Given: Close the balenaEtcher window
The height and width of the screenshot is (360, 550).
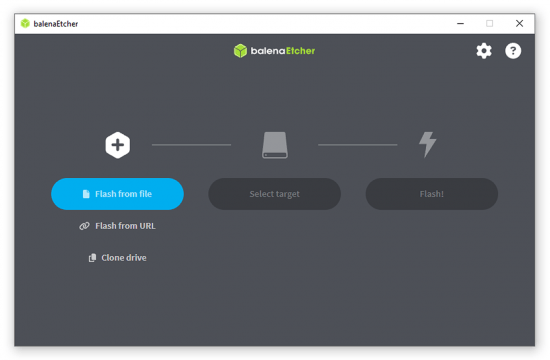Looking at the screenshot, I should tap(519, 24).
